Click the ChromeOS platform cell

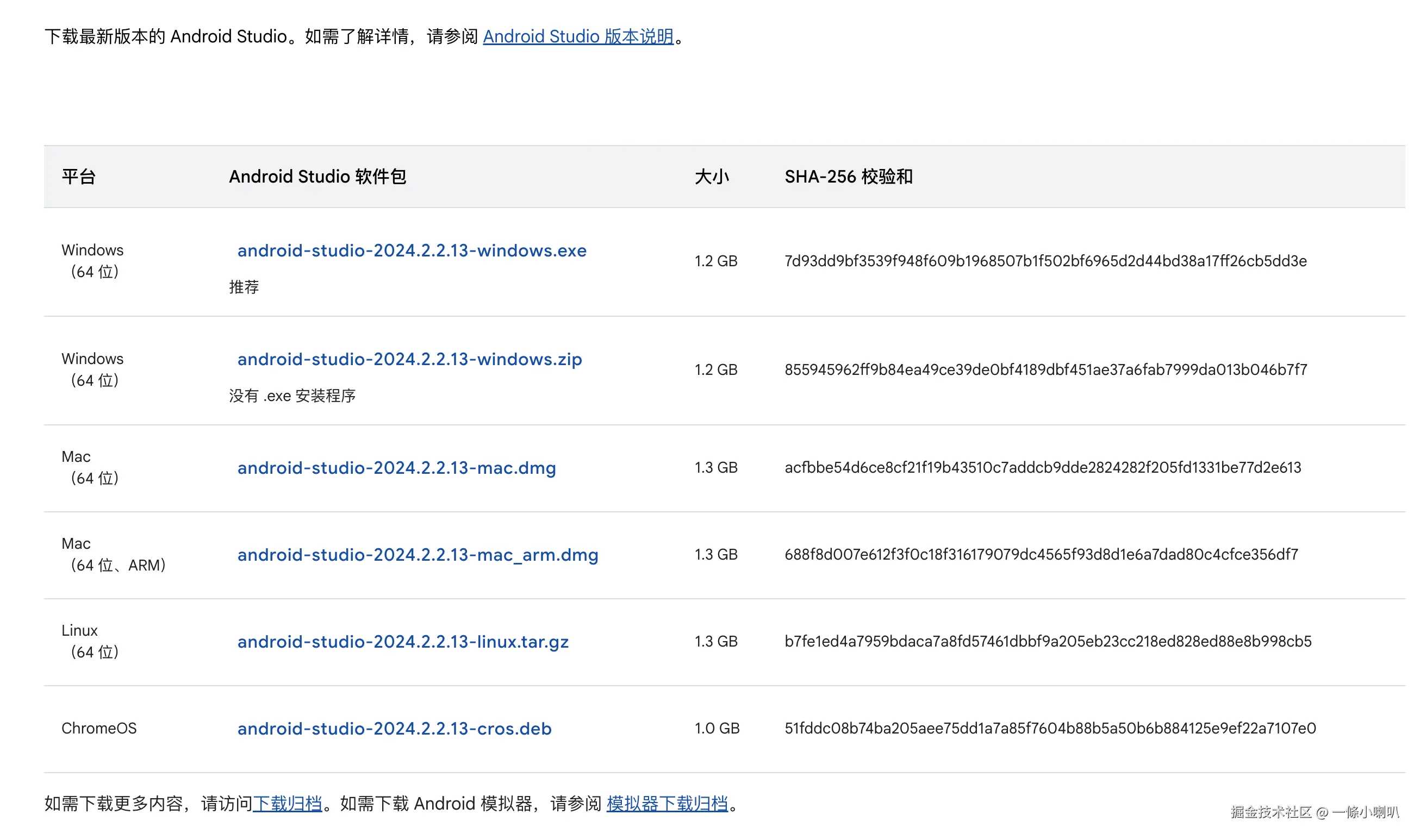(99, 729)
